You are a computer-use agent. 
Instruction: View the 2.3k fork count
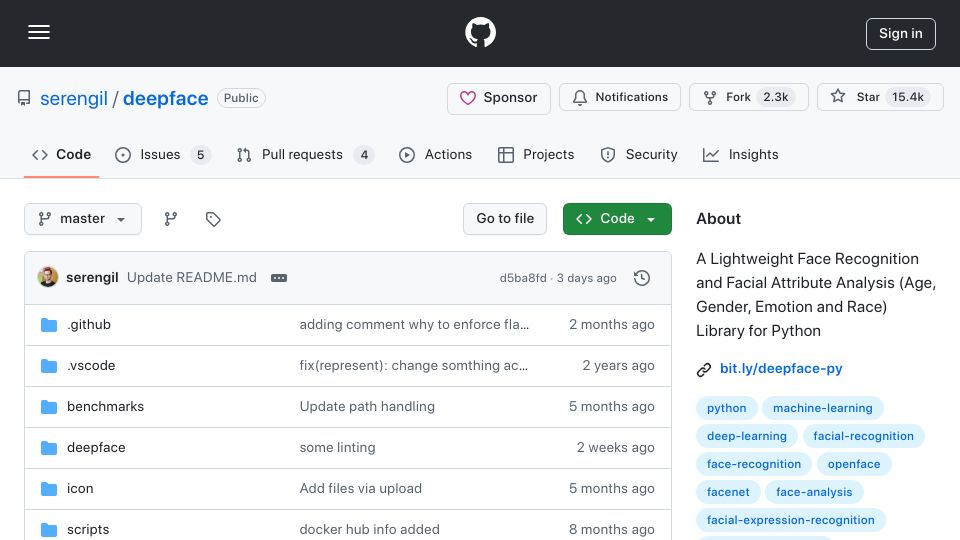pos(775,97)
